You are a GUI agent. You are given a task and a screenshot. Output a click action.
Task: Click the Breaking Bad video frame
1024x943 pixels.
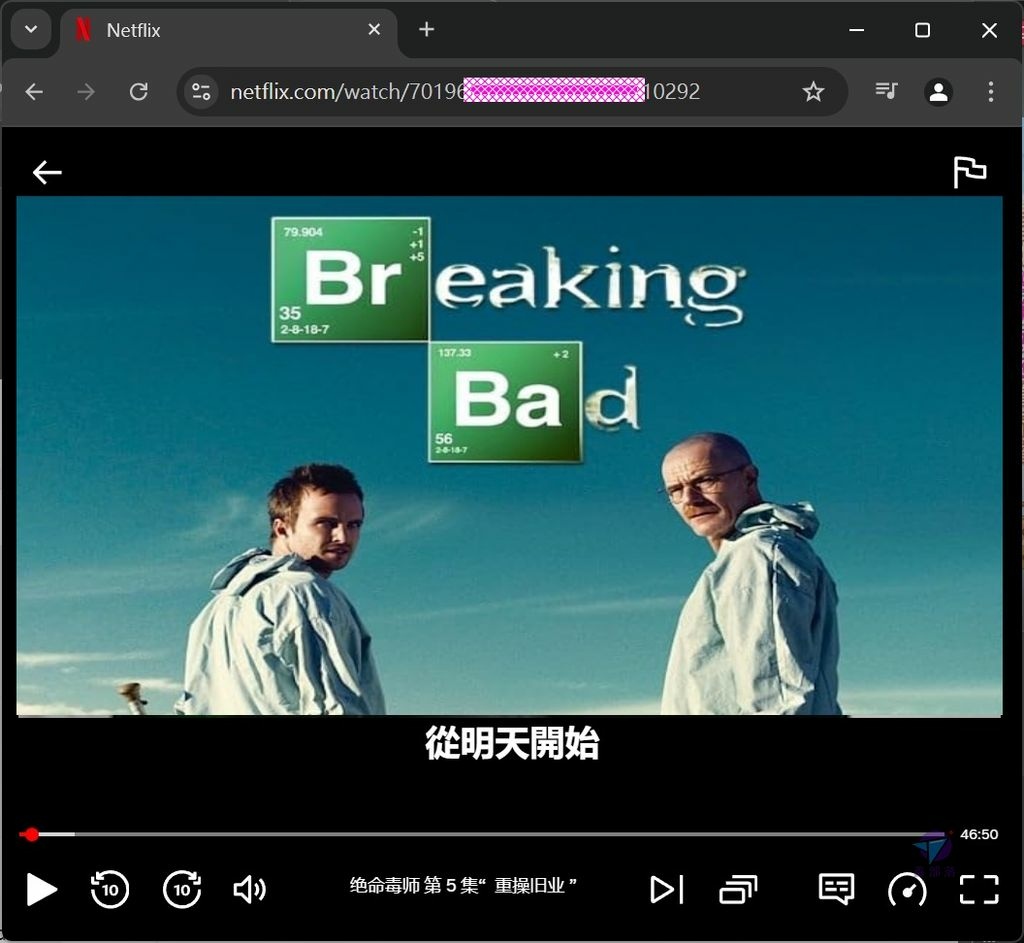click(509, 456)
